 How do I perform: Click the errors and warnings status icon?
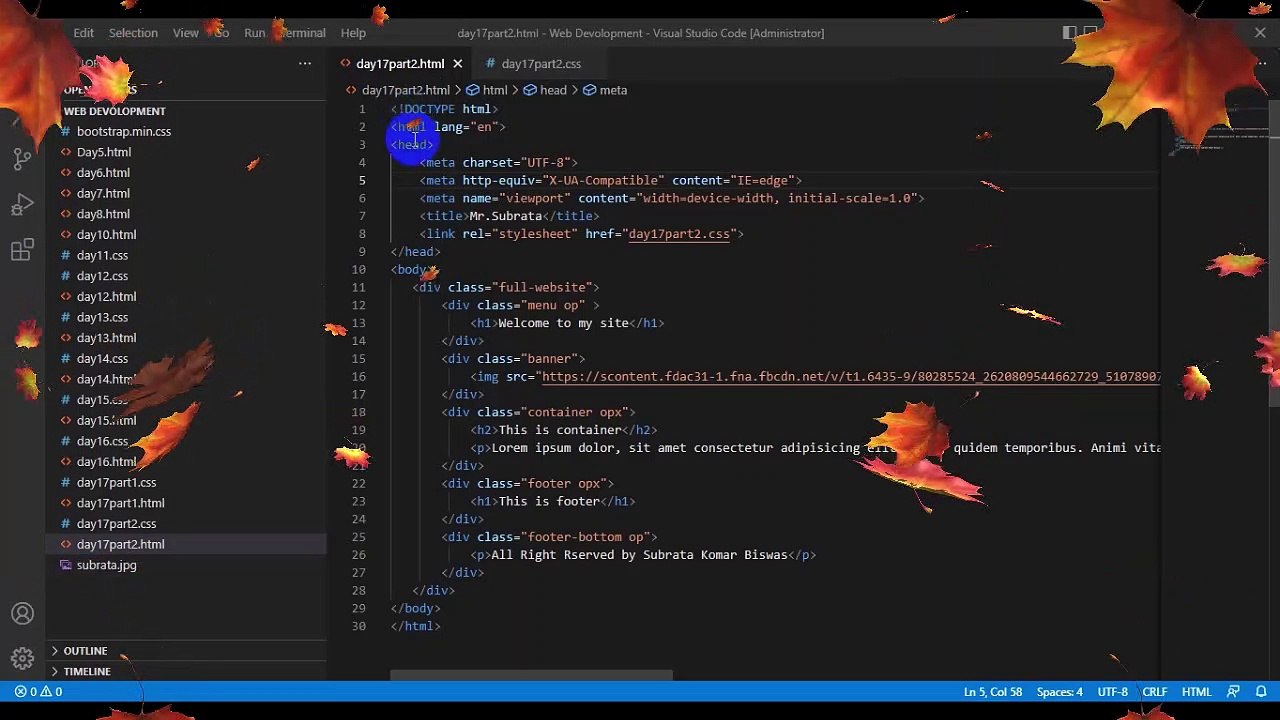click(38, 692)
